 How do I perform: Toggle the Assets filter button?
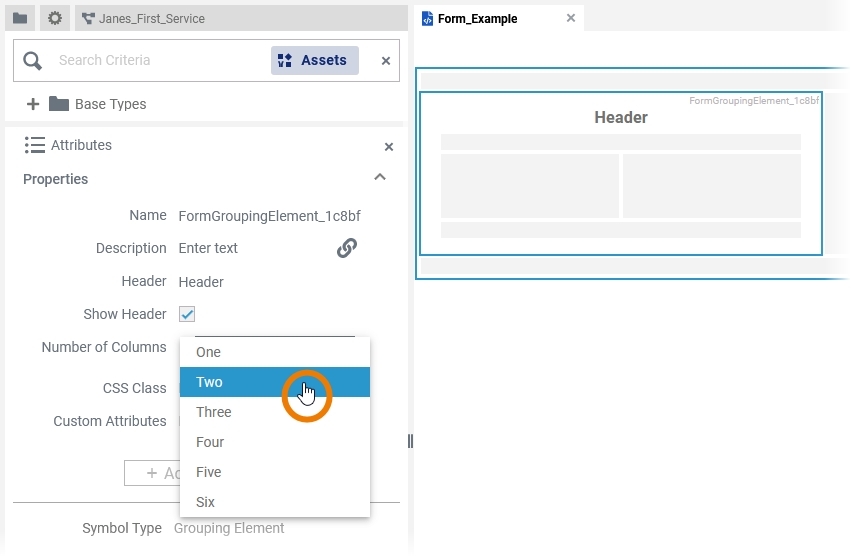pos(315,61)
